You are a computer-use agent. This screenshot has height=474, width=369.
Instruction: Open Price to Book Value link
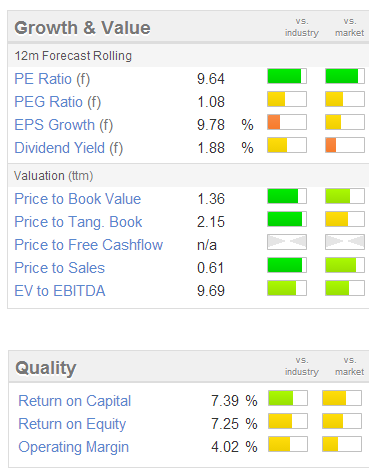(x=78, y=199)
